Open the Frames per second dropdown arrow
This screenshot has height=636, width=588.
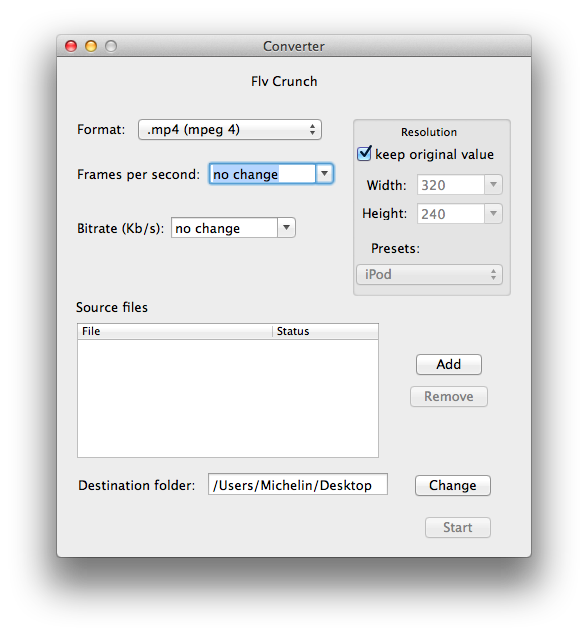click(324, 174)
